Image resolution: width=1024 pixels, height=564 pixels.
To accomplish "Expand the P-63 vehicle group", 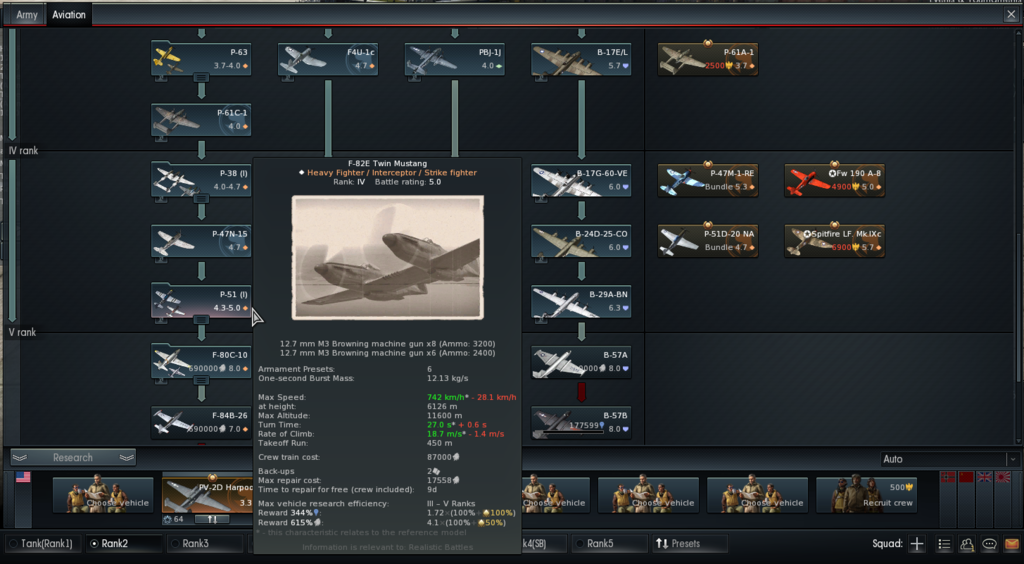I will 201,77.
